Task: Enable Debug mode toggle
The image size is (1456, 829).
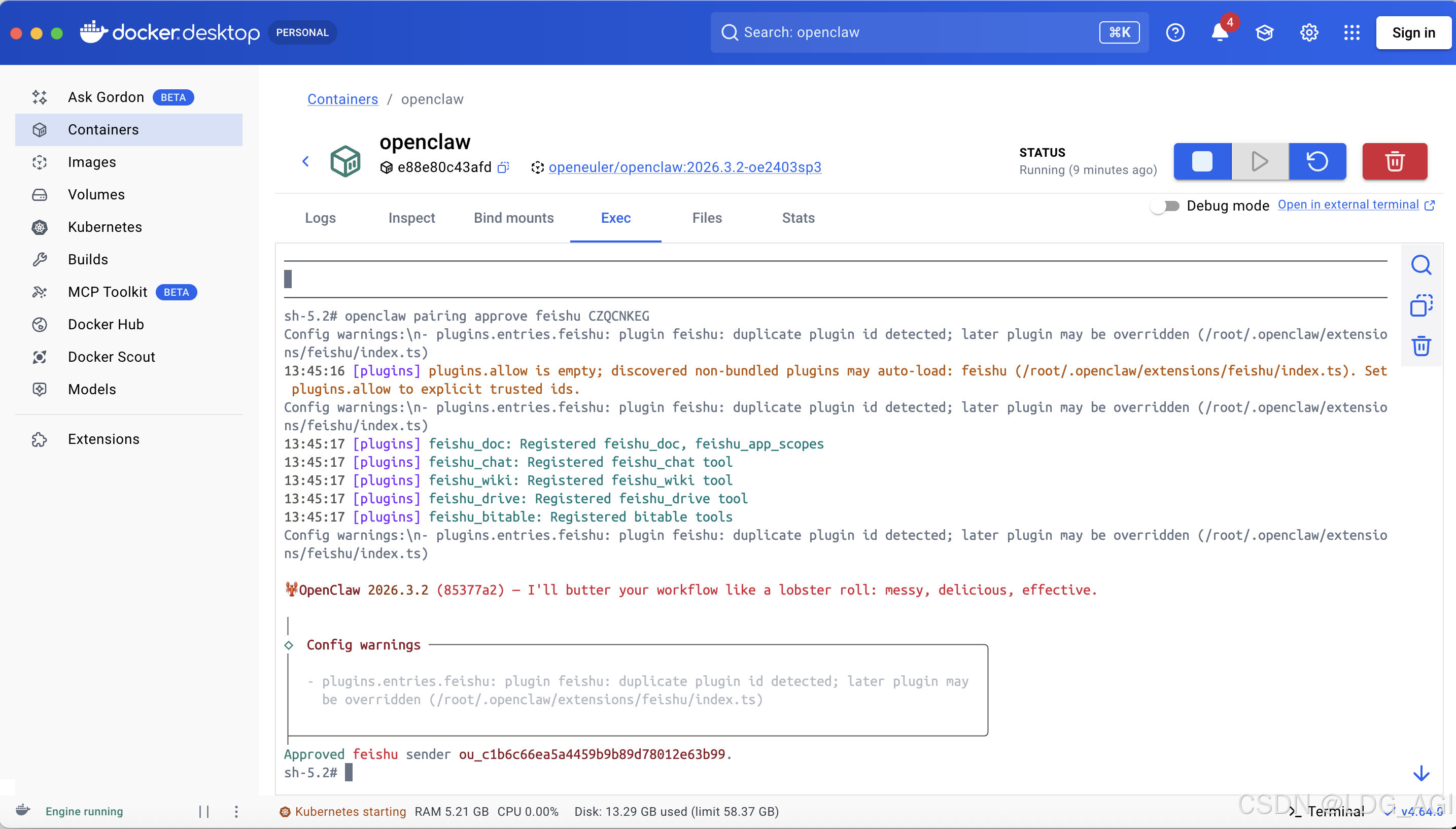Action: tap(1165, 206)
